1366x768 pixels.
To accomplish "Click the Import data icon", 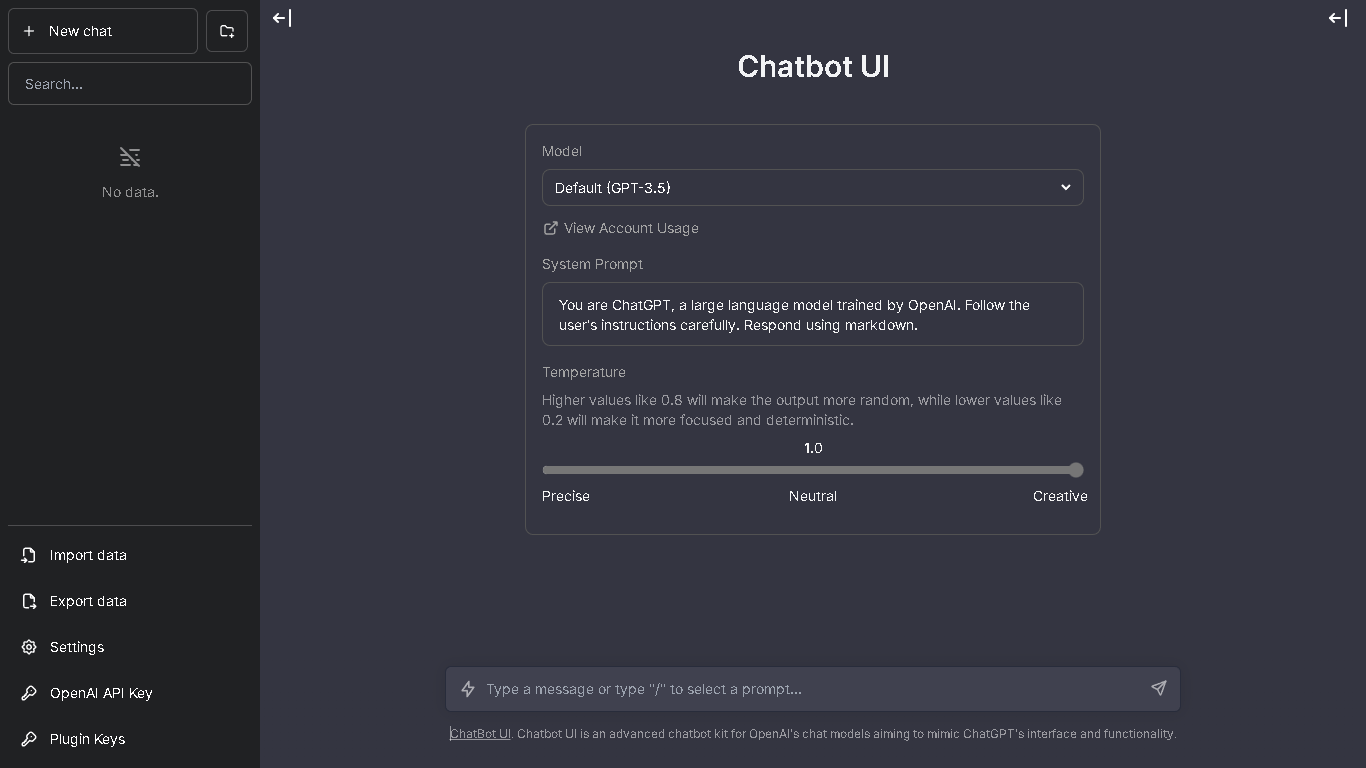I will point(28,555).
